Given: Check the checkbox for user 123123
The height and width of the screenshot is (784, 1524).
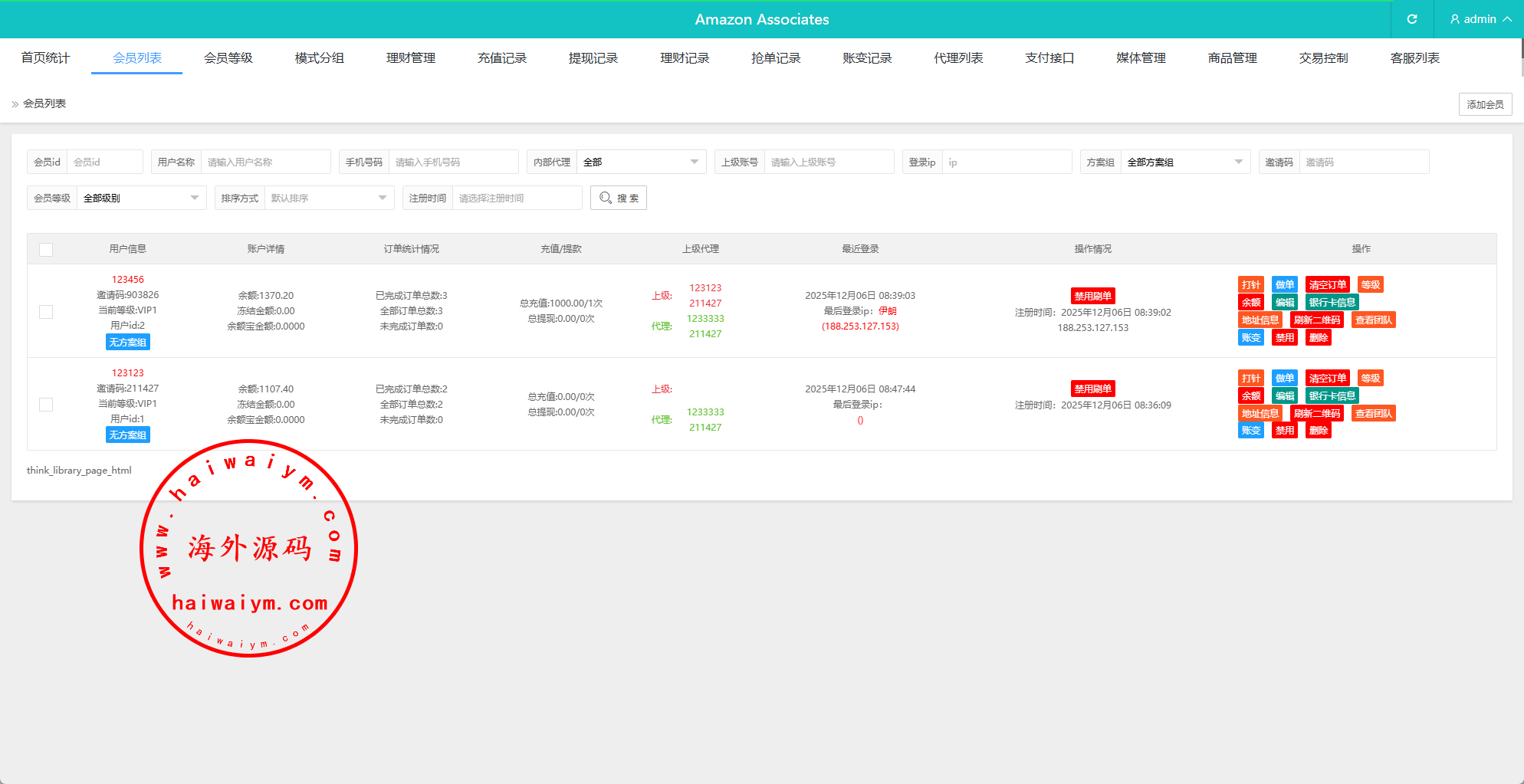Looking at the screenshot, I should click(46, 405).
